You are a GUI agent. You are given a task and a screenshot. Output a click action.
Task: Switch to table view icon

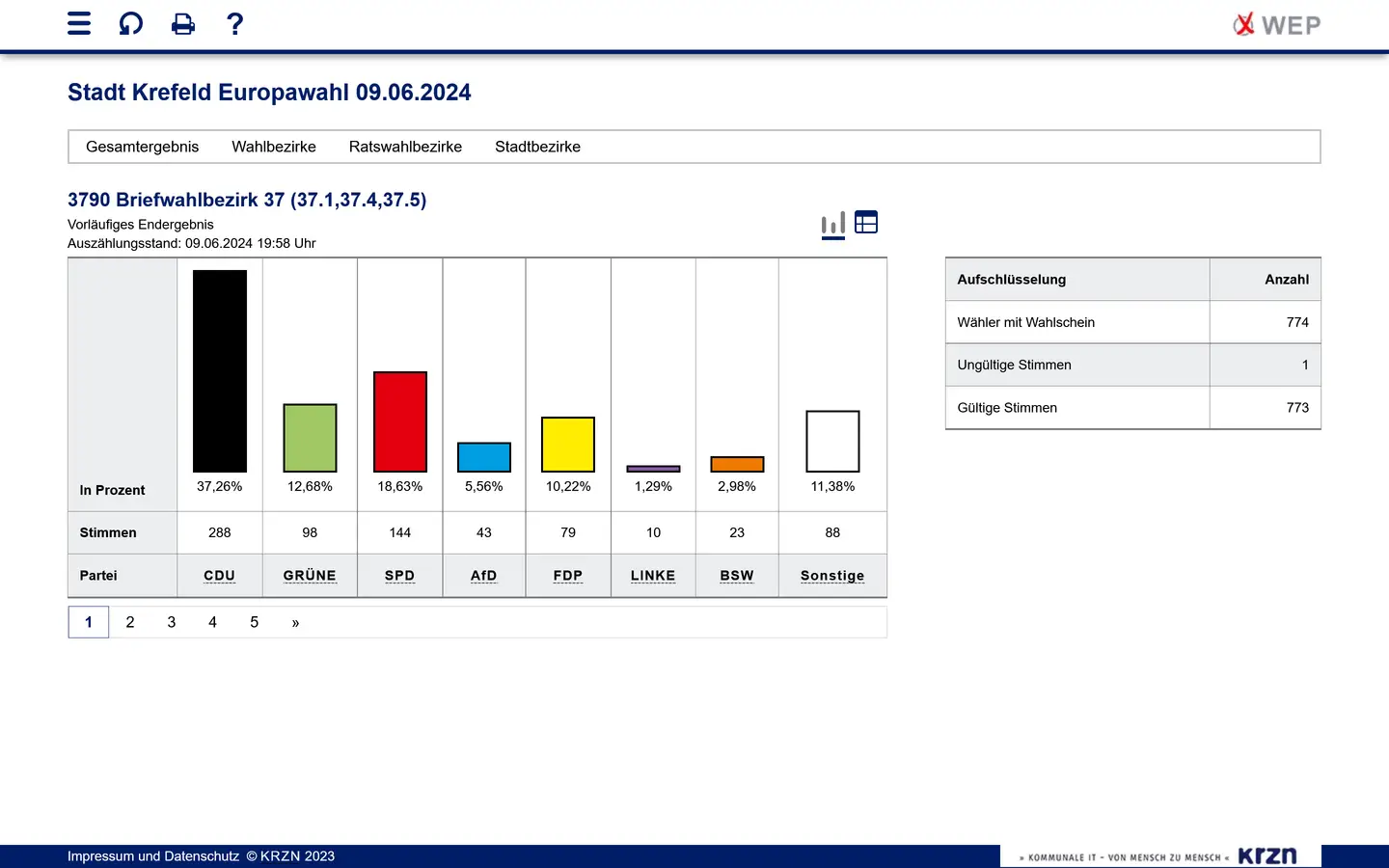point(866,223)
